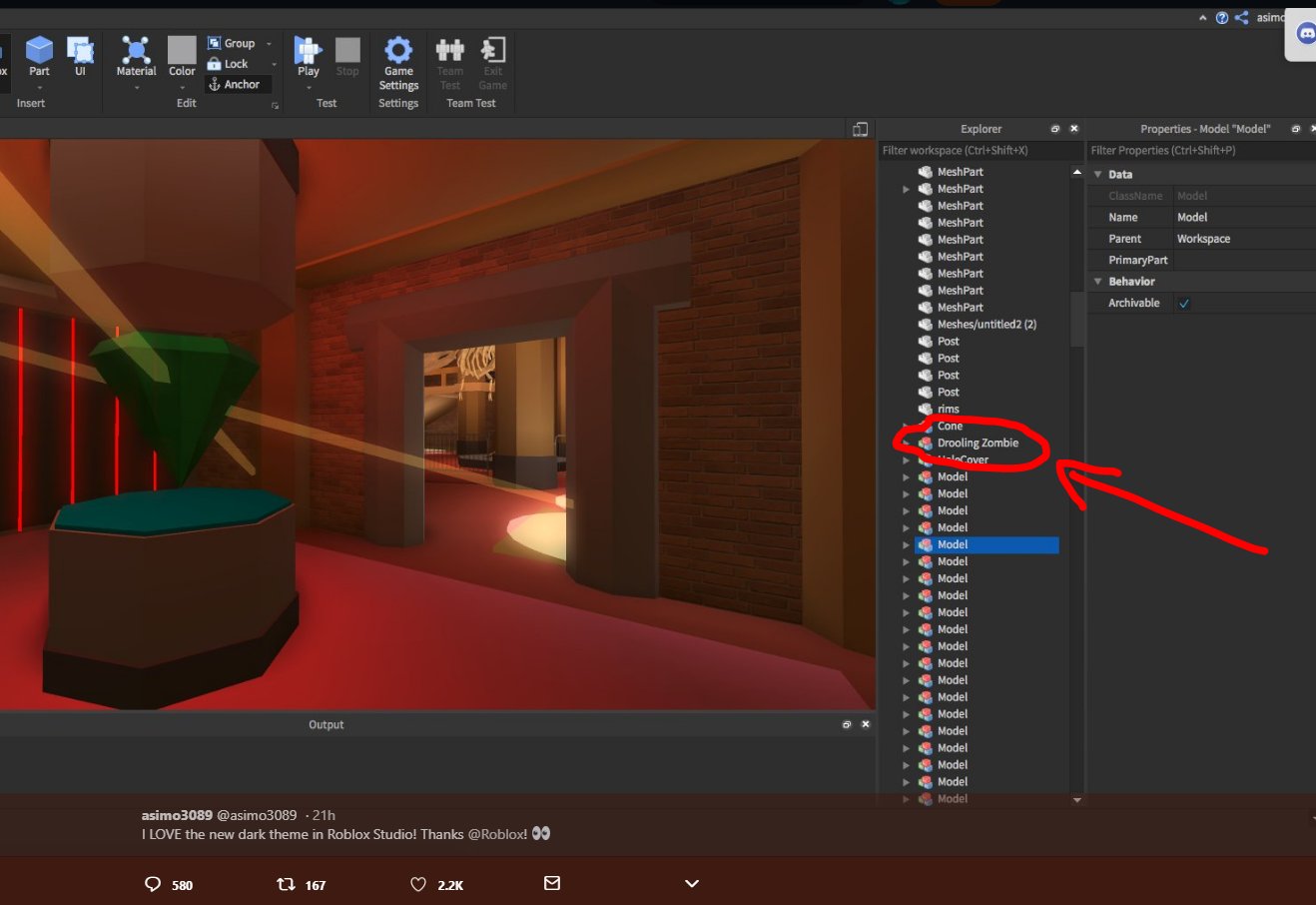Expand the MeshPart with the arrow
Screen dimensions: 1316x905
[x=906, y=189]
